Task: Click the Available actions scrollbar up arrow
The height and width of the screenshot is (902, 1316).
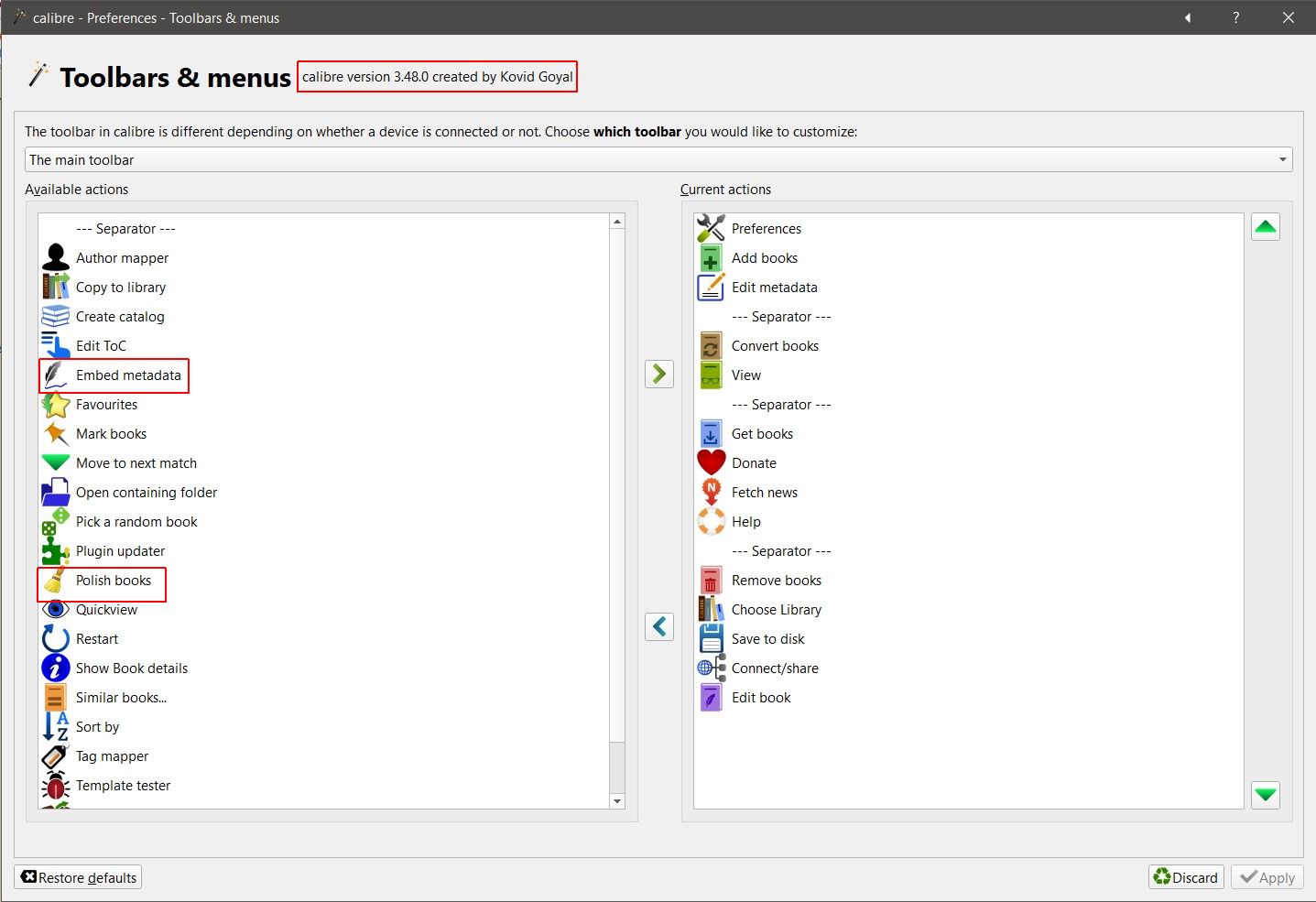Action: pyautogui.click(x=617, y=222)
